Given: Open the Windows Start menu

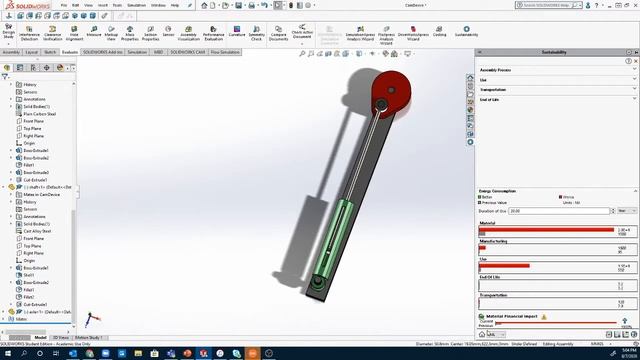Looking at the screenshot, I should click(8, 353).
